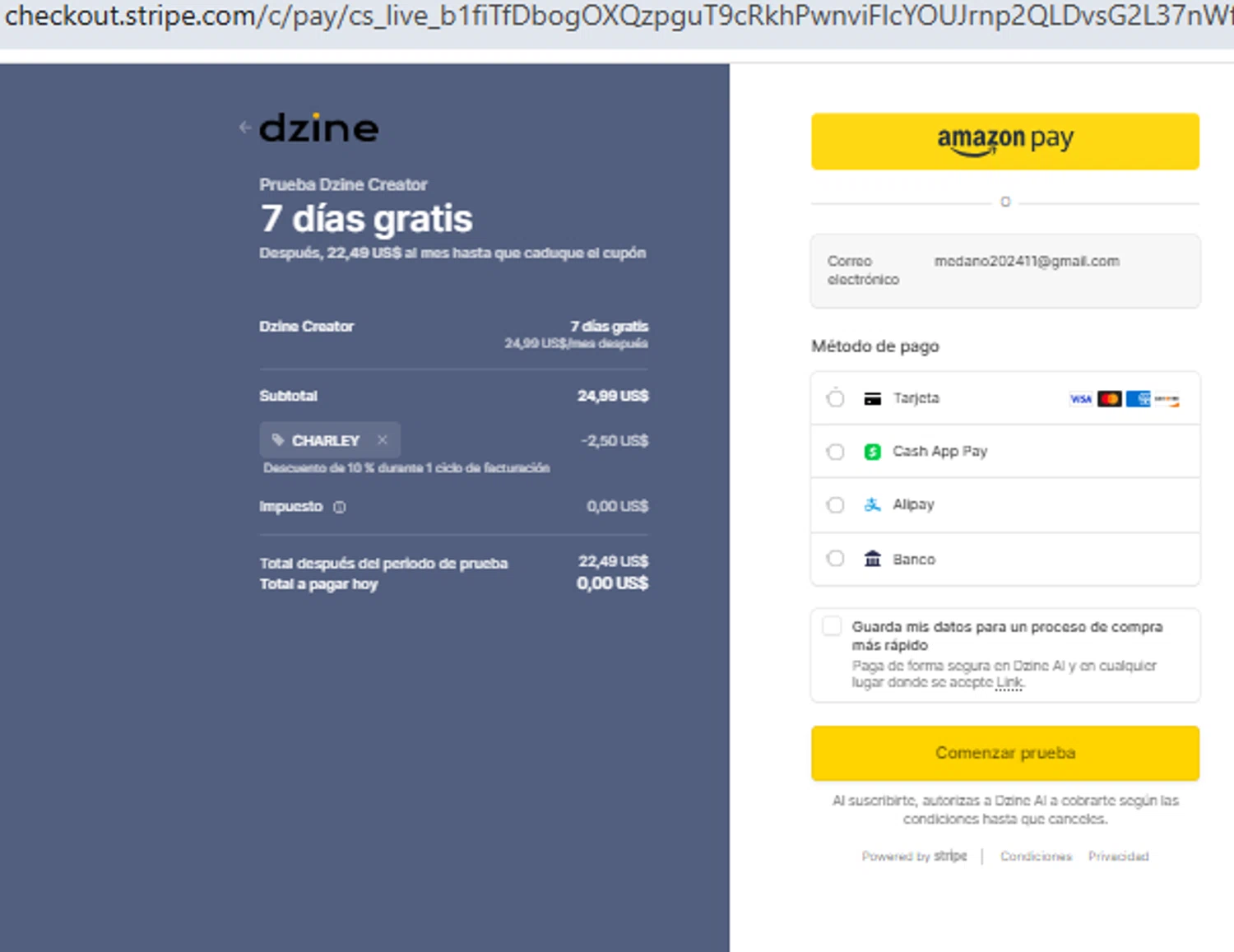Viewport: 1234px width, 952px height.
Task: Click the 'Total a pagar hoy' label
Action: point(318,584)
